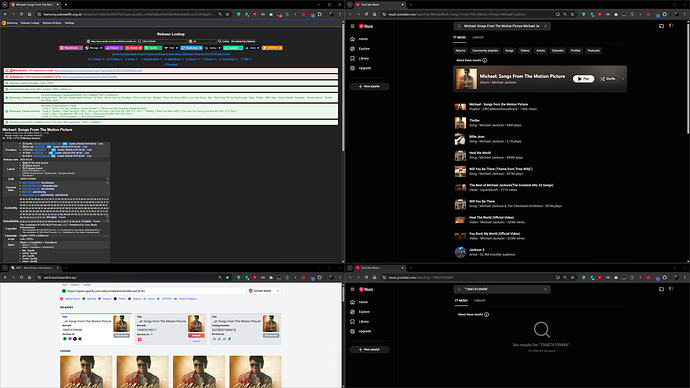Filter YouTube Music results by Songs
The image size is (690, 388).
509,51
